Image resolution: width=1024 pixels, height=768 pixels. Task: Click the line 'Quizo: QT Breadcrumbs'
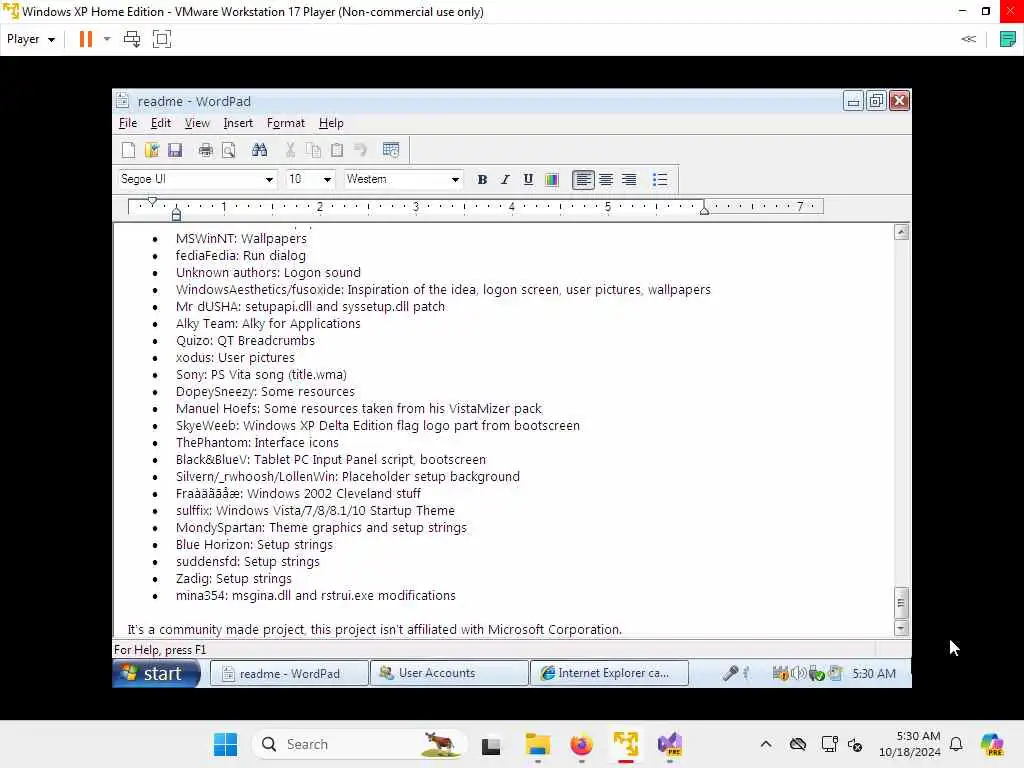pos(245,340)
